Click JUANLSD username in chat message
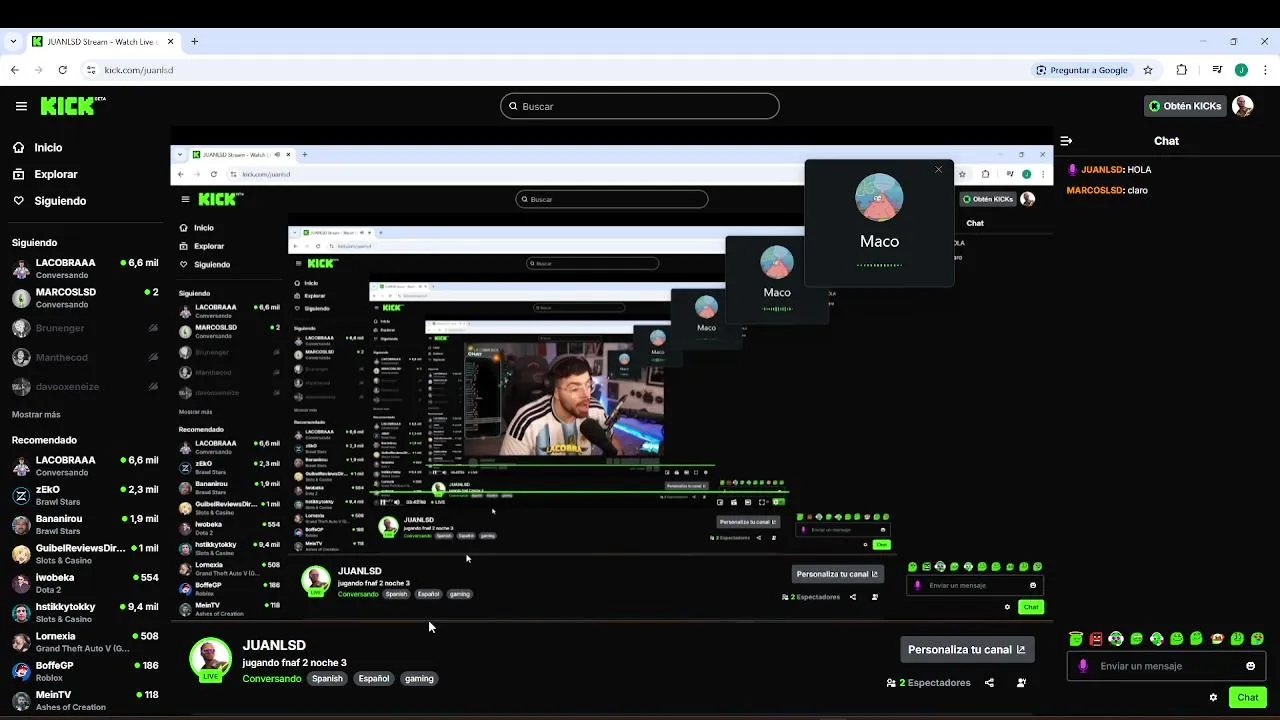This screenshot has width=1280, height=720. click(1102, 170)
